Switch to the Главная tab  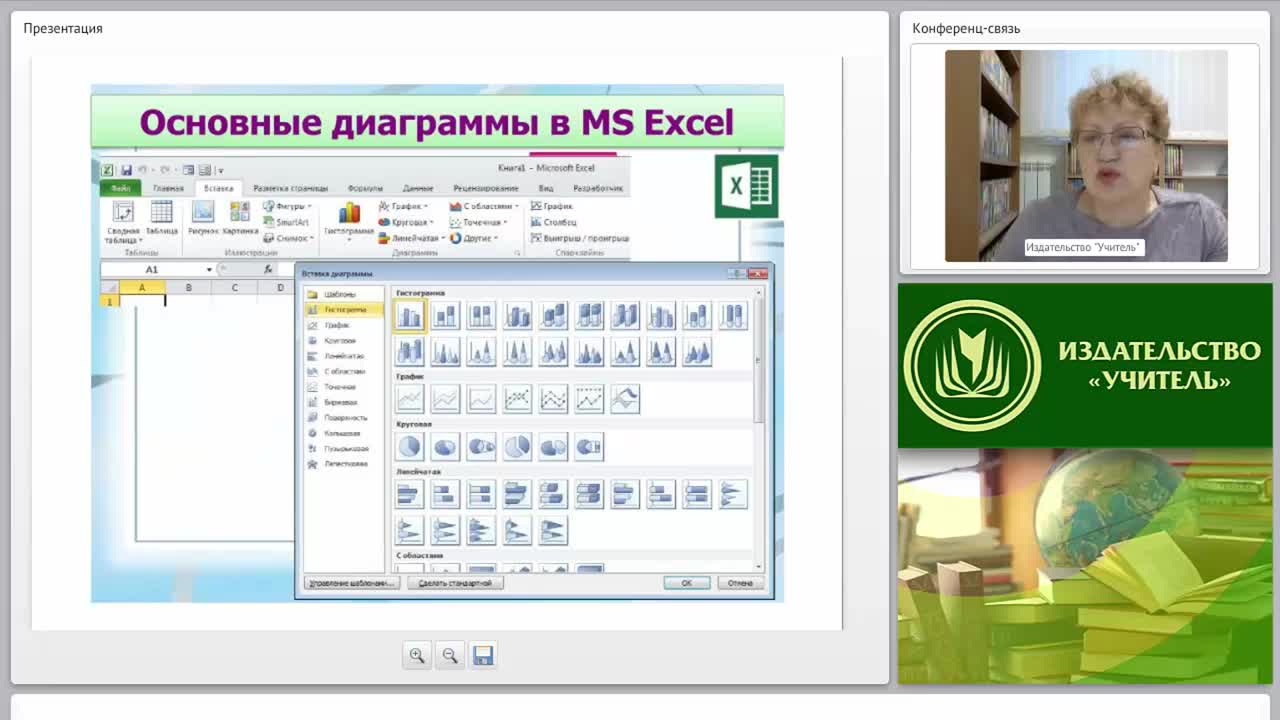(168, 188)
